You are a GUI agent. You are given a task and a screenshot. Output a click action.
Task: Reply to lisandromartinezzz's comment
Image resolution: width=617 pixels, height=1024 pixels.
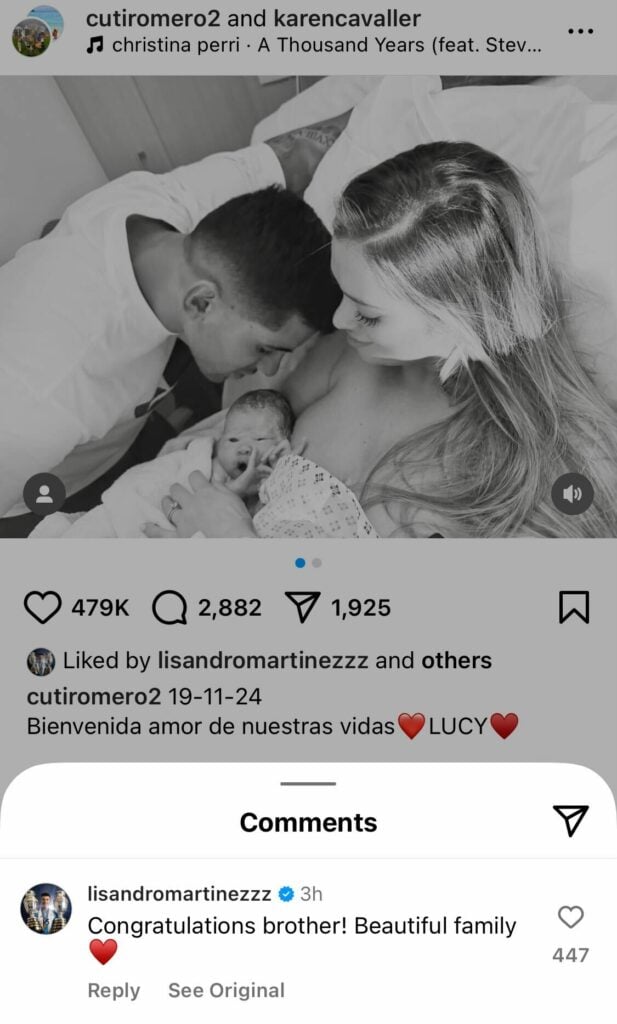114,990
